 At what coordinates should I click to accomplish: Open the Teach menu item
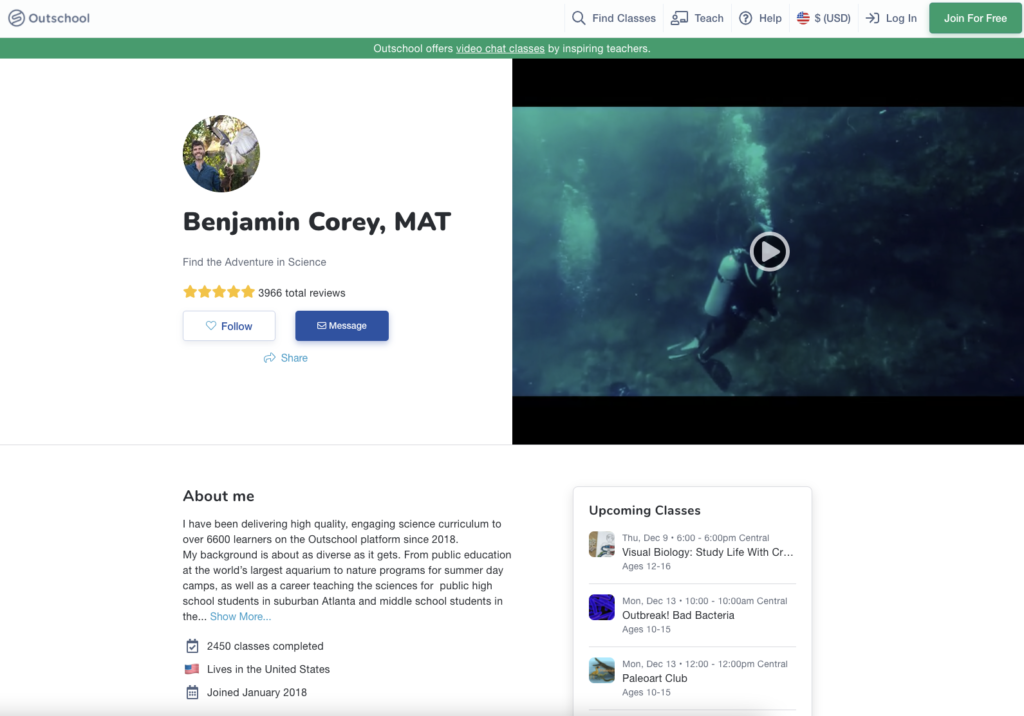709,18
